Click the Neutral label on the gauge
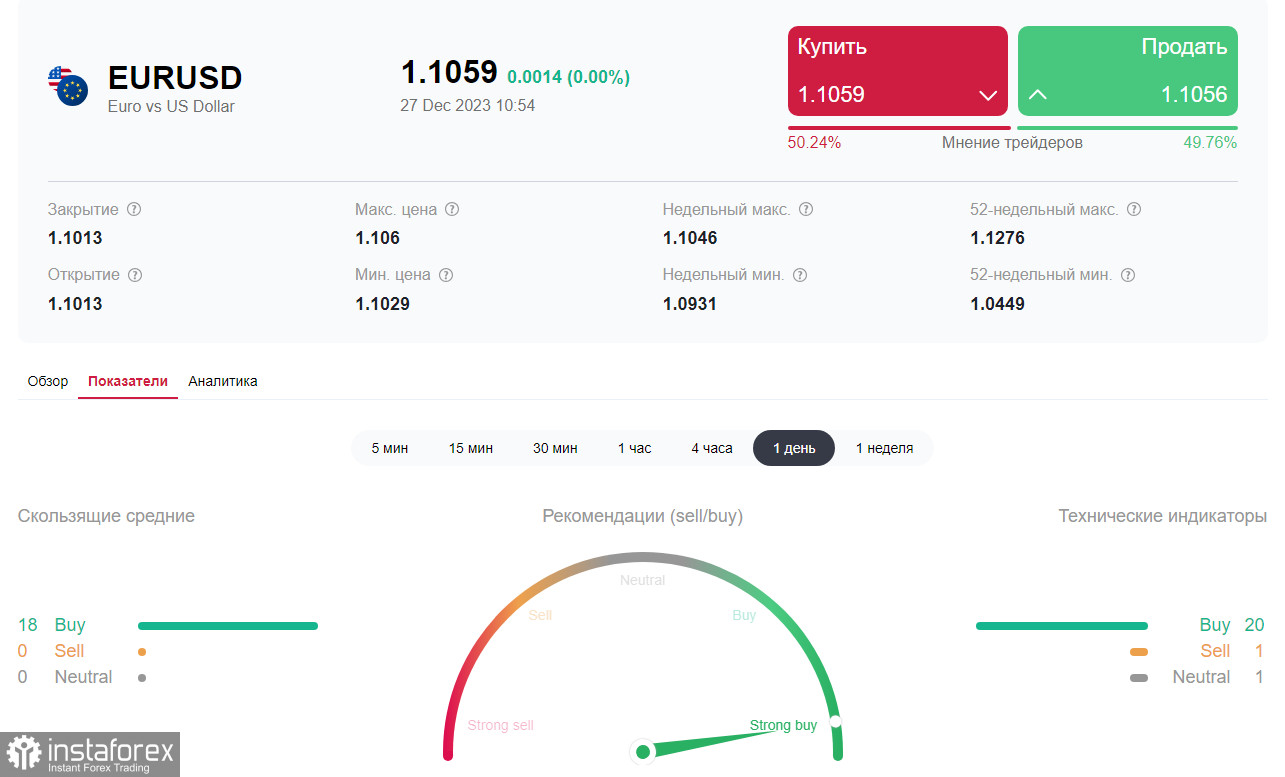The width and height of the screenshot is (1285, 777). coord(642,580)
